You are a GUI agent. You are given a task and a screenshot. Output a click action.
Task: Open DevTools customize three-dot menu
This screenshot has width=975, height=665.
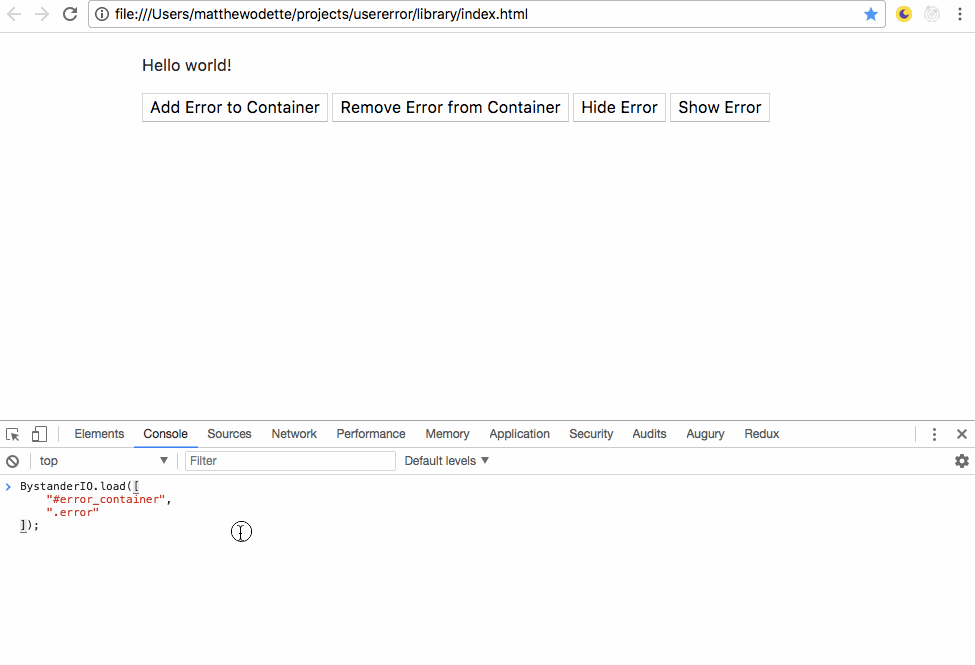[934, 434]
